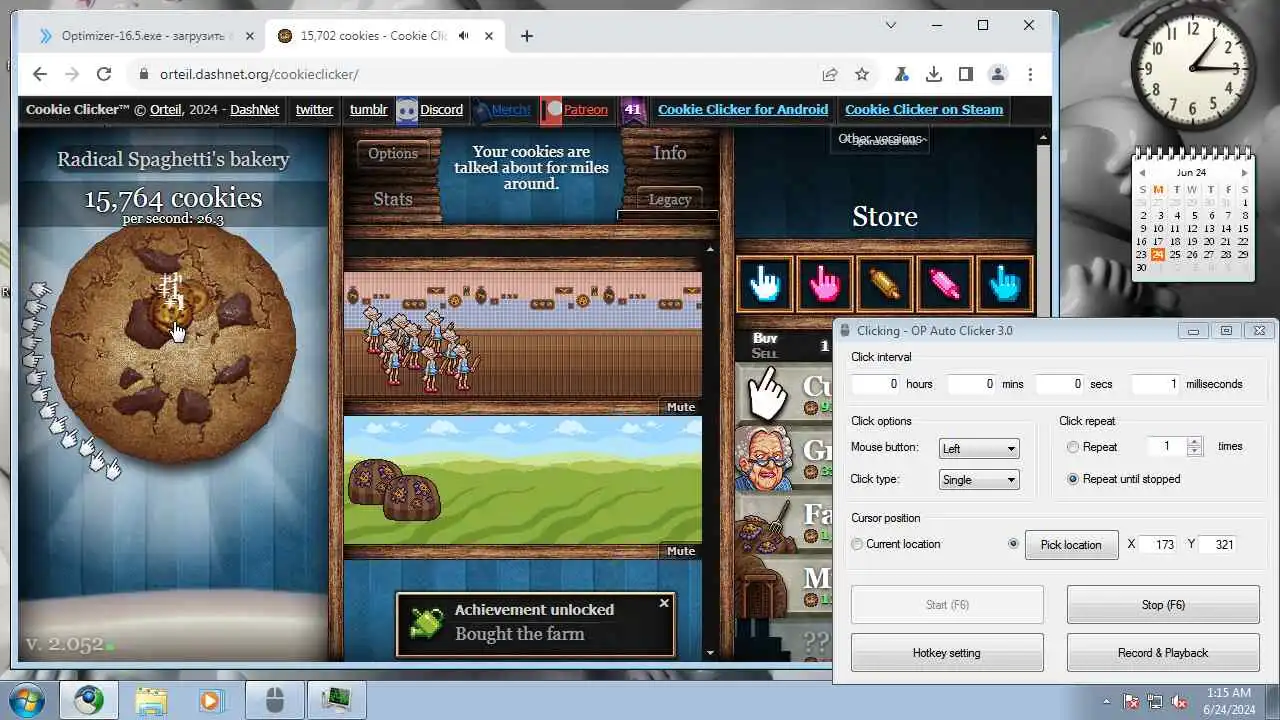Image resolution: width=1280 pixels, height=720 pixels.
Task: Bookmark this page with the star
Action: (861, 74)
